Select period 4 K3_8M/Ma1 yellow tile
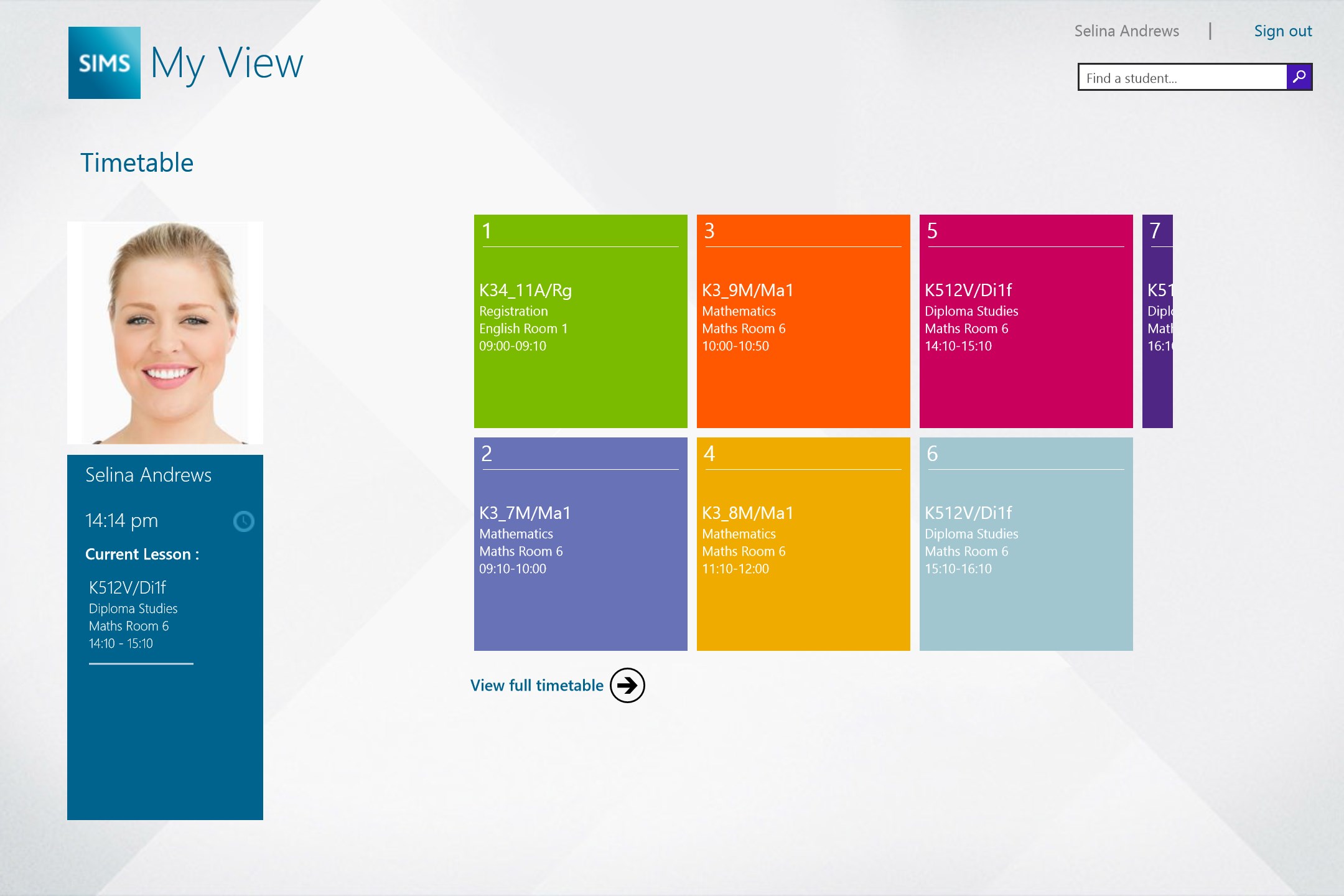The image size is (1344, 896). [x=803, y=544]
